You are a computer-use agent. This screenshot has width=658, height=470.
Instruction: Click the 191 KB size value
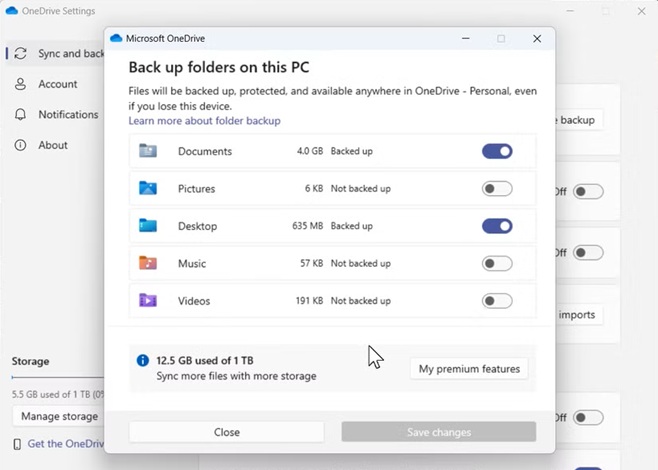(309, 301)
